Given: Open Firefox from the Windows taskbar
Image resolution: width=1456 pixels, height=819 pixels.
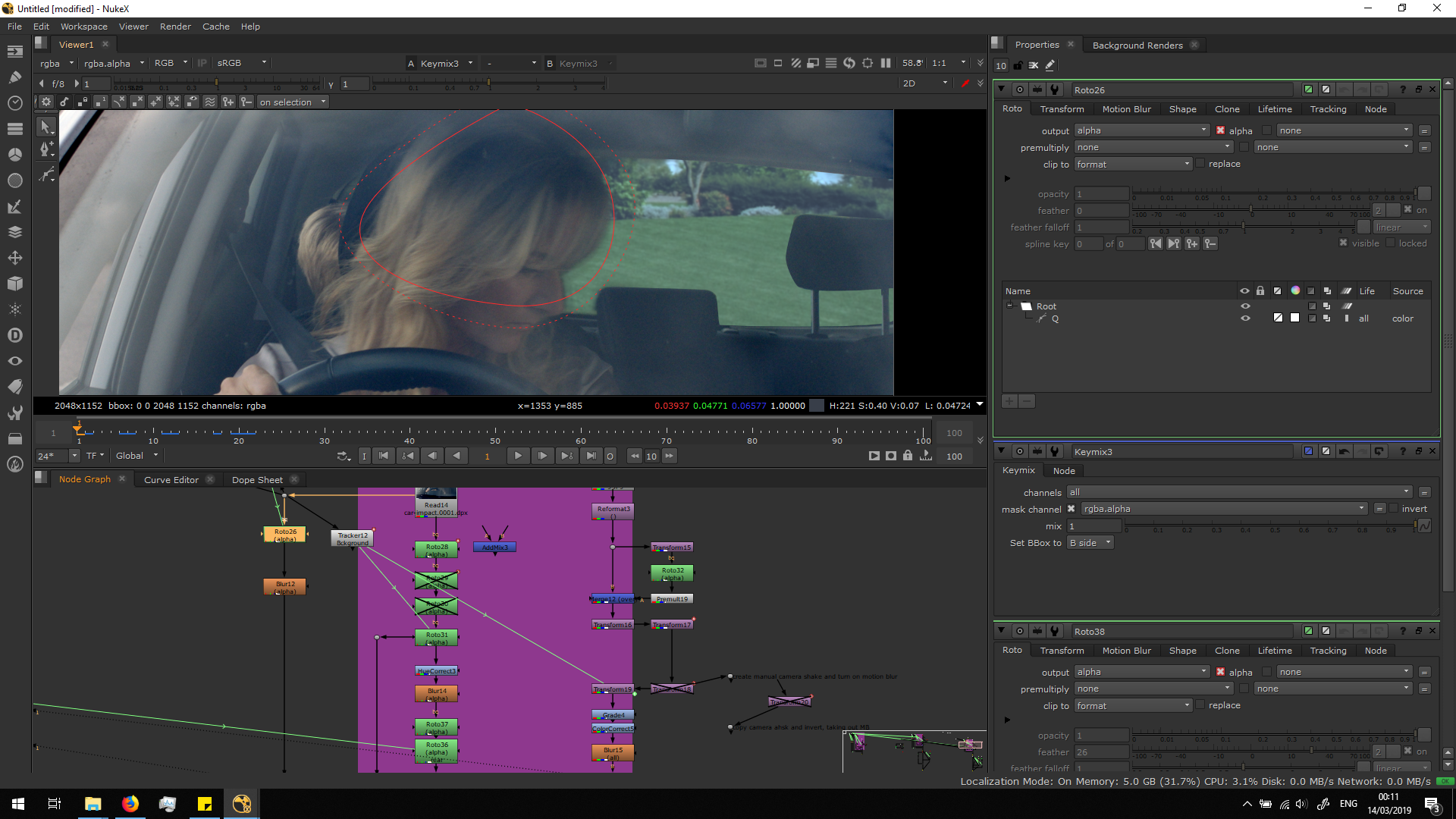Looking at the screenshot, I should (x=130, y=804).
